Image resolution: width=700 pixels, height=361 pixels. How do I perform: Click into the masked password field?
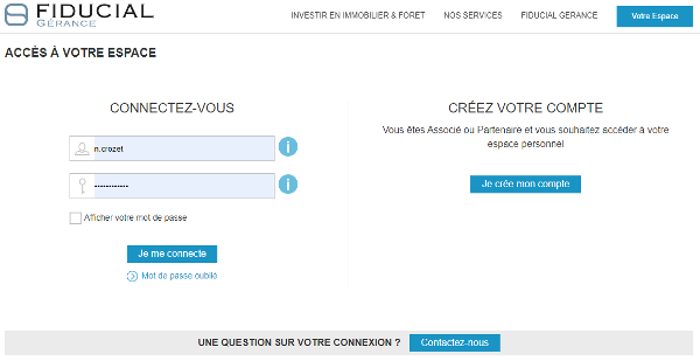[172, 186]
